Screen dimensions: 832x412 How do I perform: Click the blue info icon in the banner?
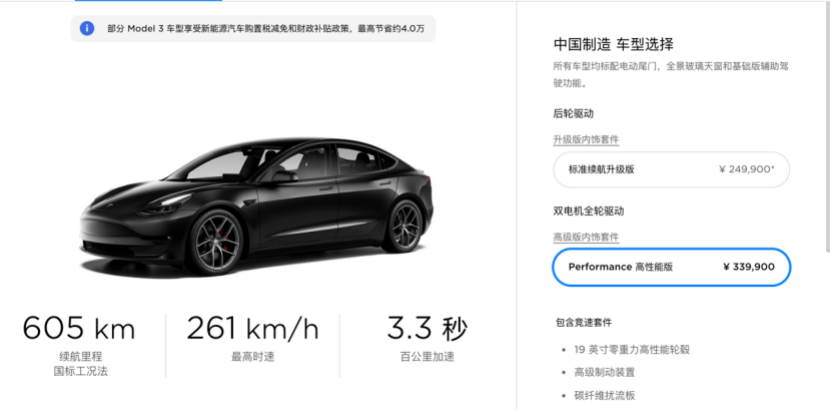coord(87,29)
